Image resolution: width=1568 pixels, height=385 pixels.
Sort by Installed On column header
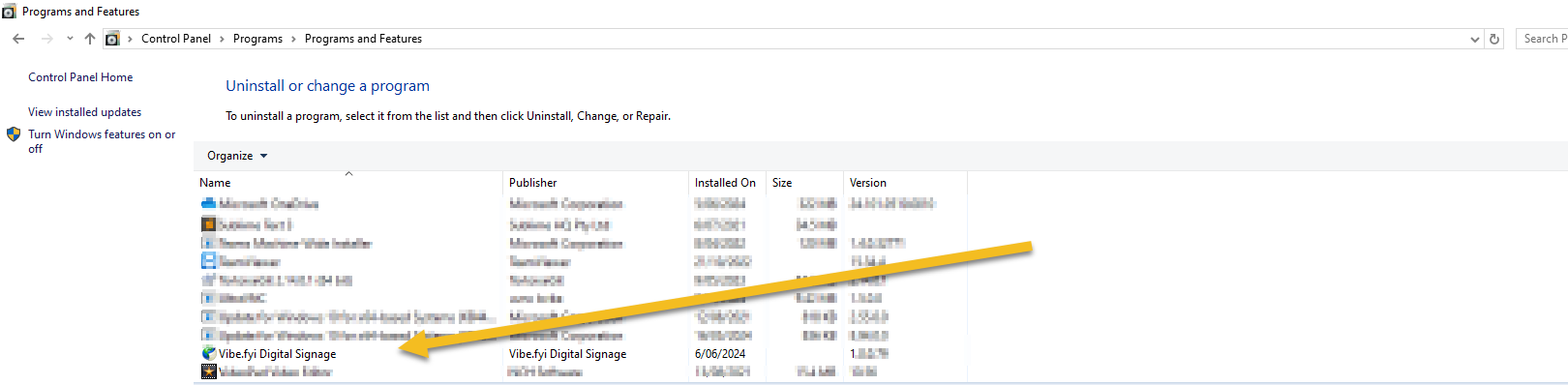[x=727, y=182]
